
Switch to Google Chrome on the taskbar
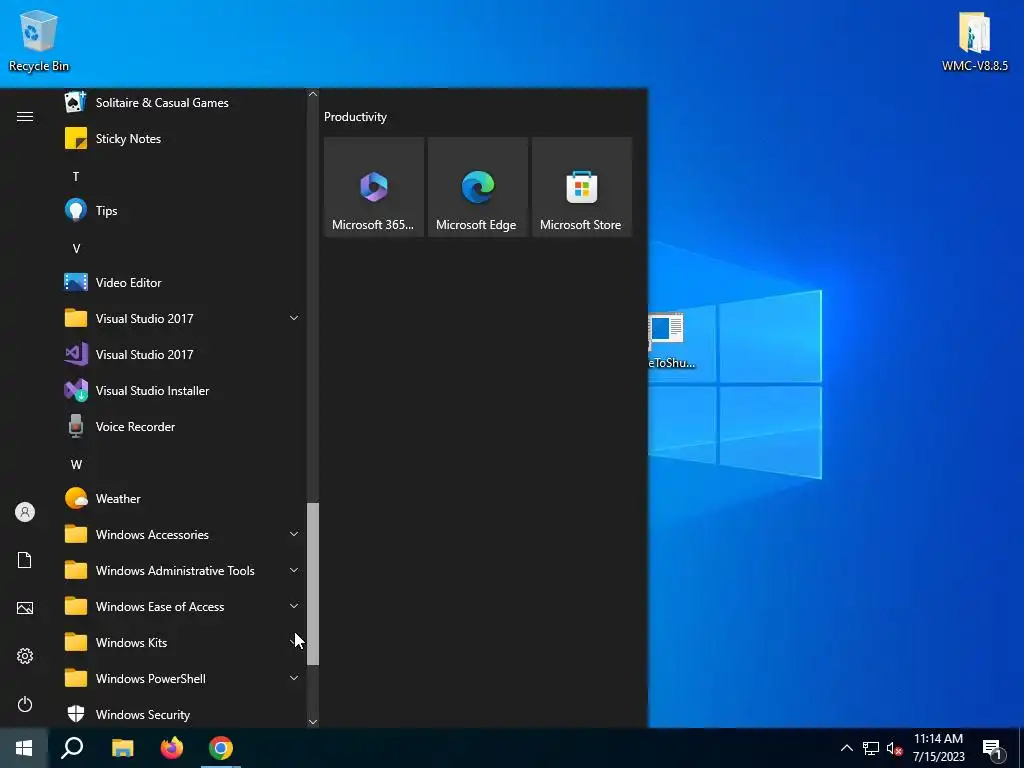[x=221, y=748]
